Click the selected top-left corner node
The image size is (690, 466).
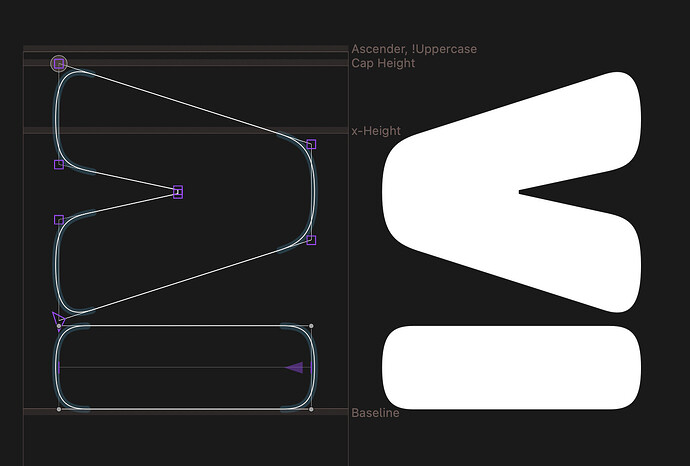coord(59,64)
